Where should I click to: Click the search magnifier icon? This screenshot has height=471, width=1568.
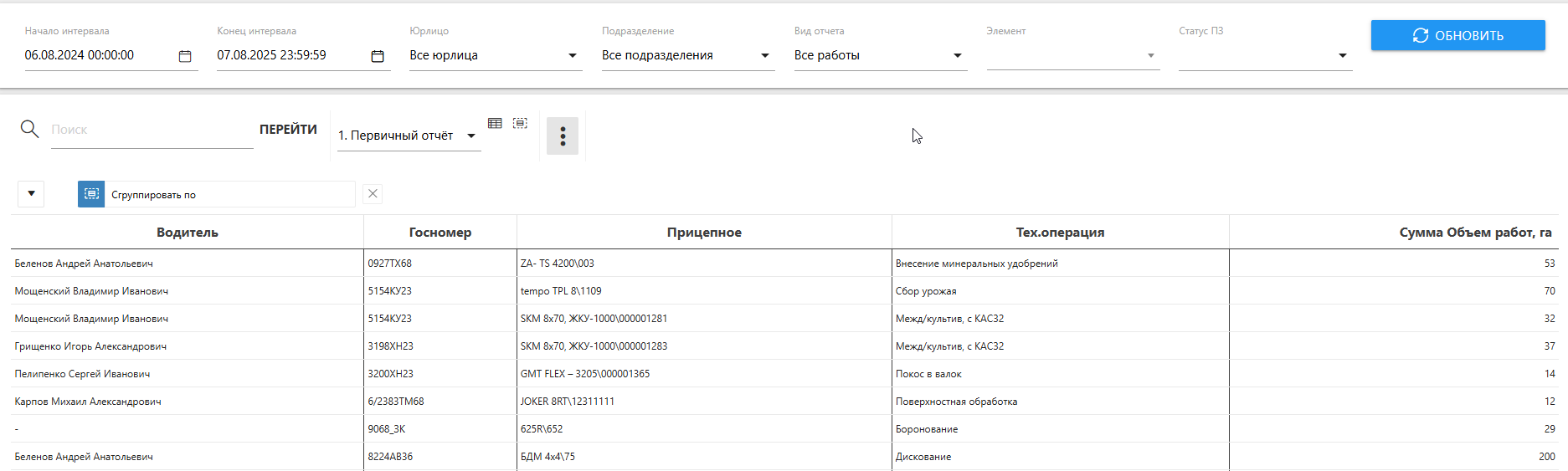point(30,130)
